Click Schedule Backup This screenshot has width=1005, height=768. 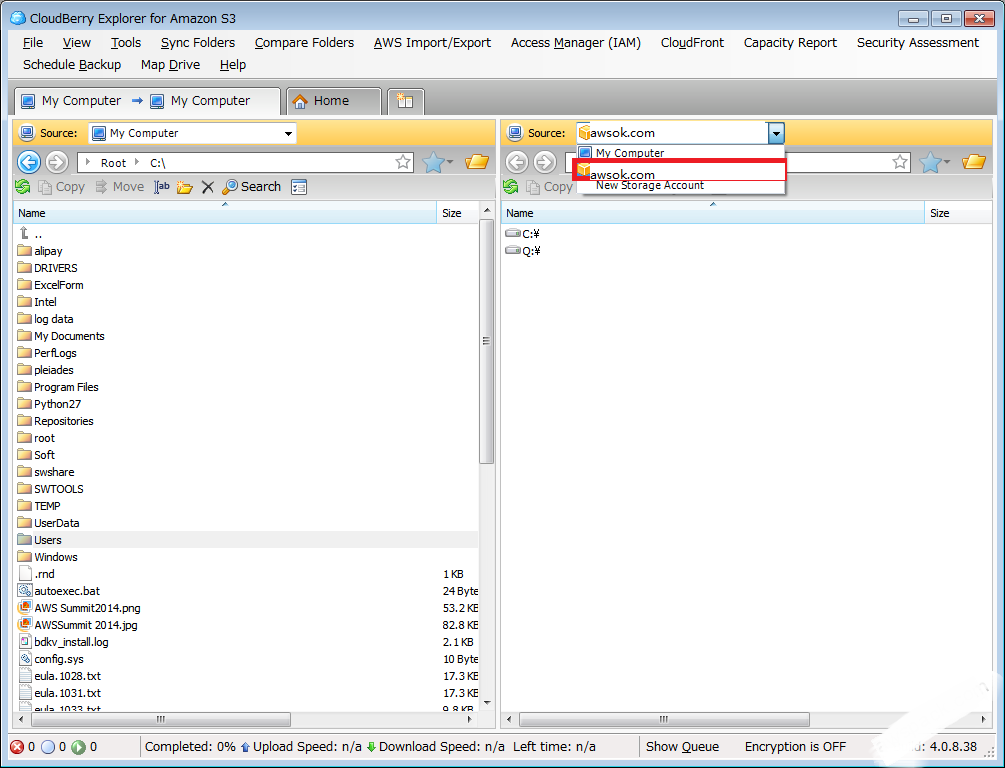(x=72, y=65)
